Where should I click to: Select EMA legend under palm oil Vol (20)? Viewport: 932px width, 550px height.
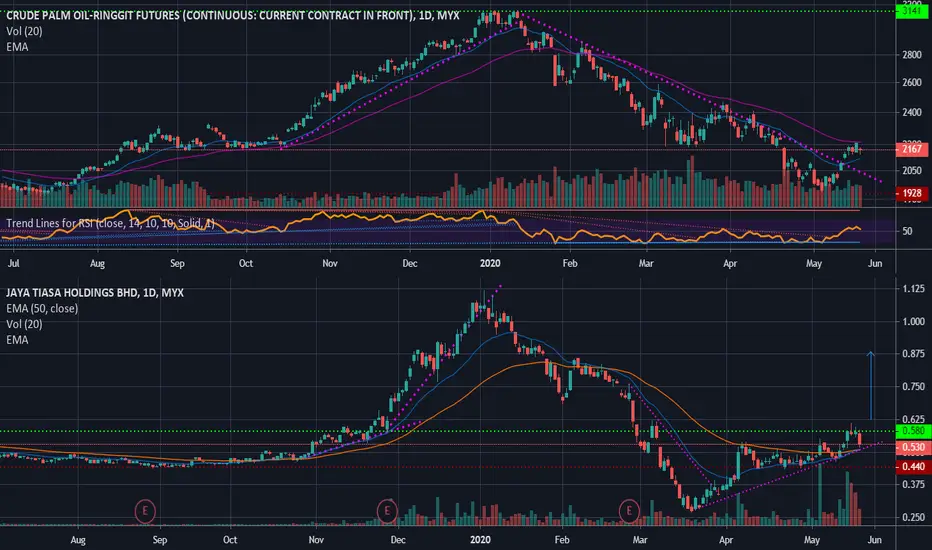click(x=17, y=47)
